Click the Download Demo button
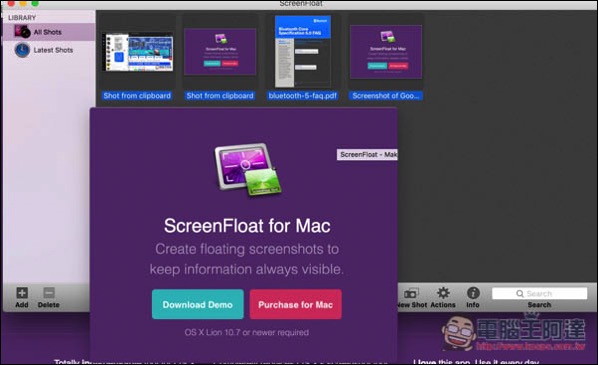The height and width of the screenshot is (365, 598). [x=198, y=304]
